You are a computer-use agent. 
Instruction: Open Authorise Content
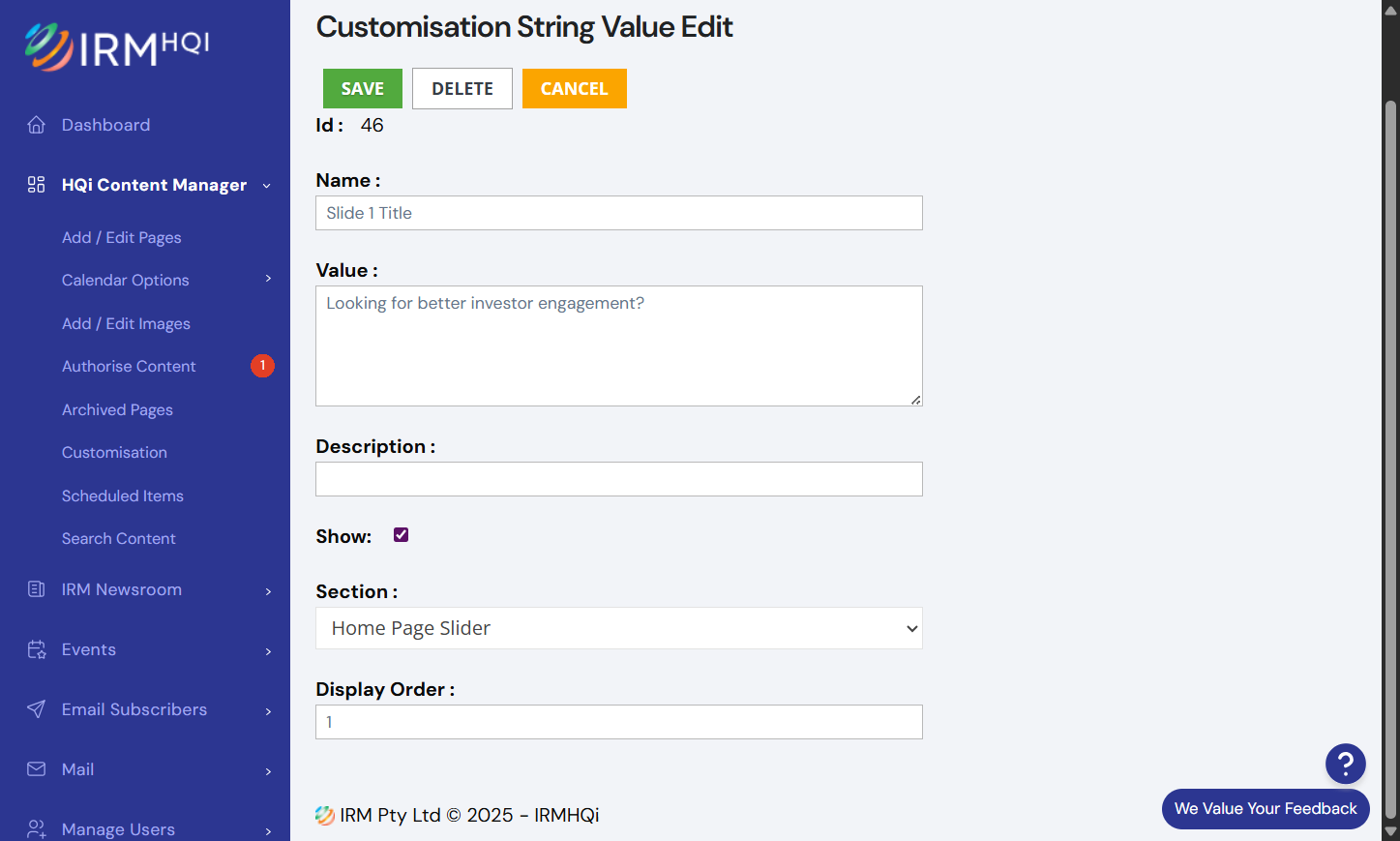point(129,366)
